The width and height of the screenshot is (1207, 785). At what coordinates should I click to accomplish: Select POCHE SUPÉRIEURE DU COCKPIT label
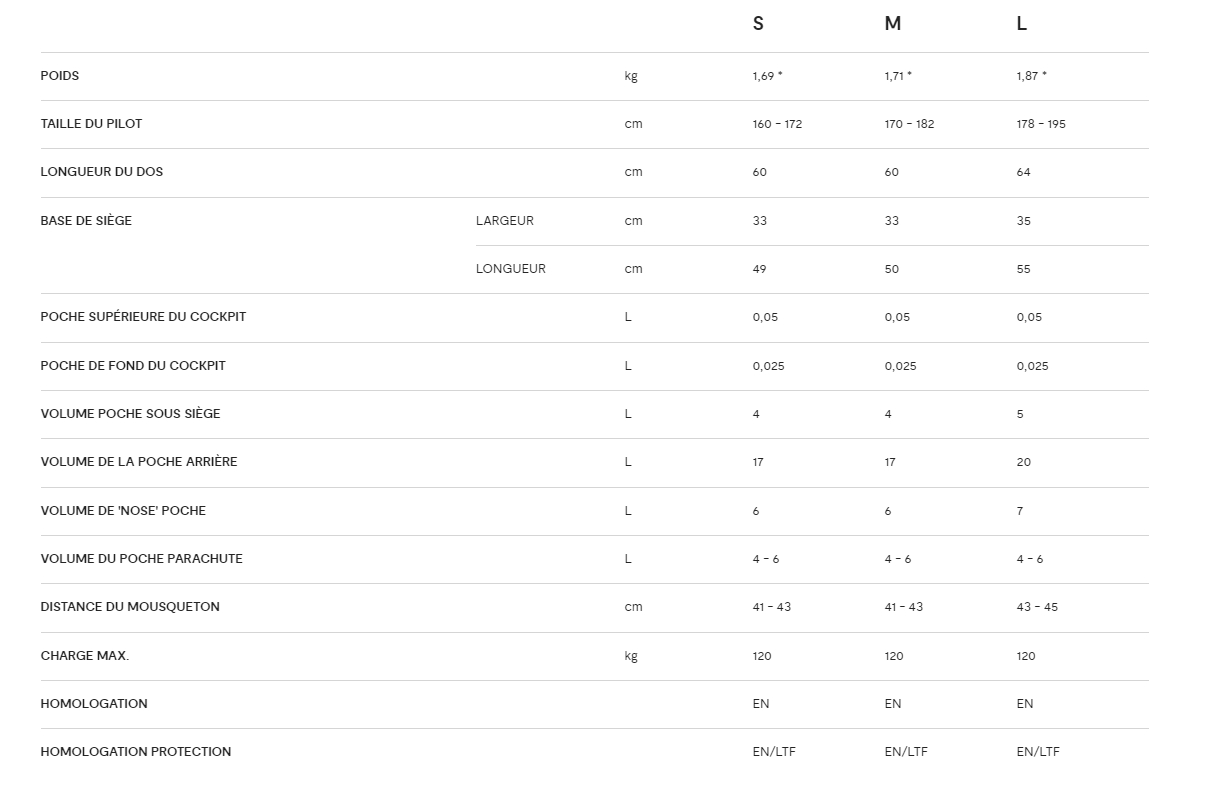click(x=143, y=317)
